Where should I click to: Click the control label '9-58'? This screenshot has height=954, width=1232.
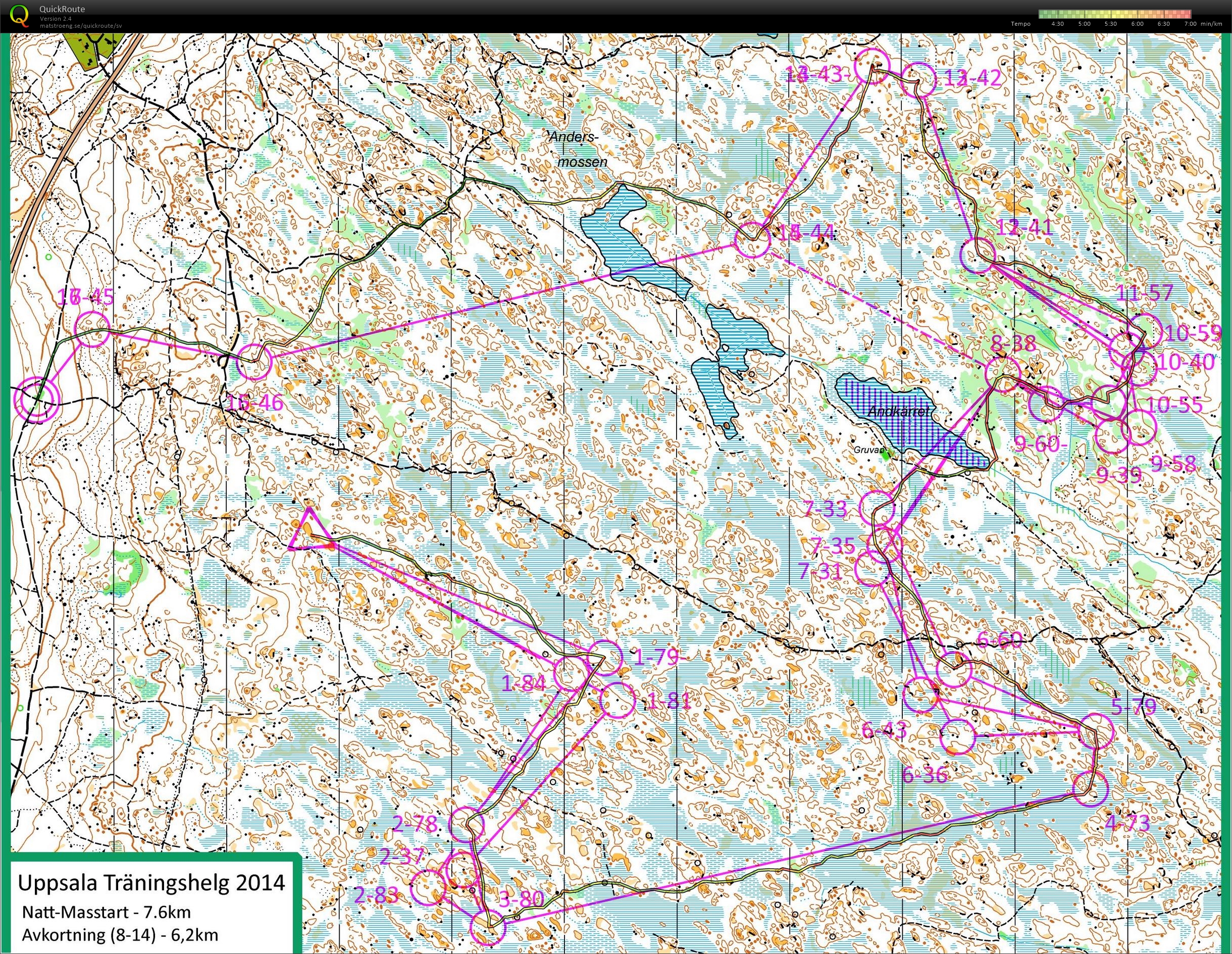pos(1174,464)
